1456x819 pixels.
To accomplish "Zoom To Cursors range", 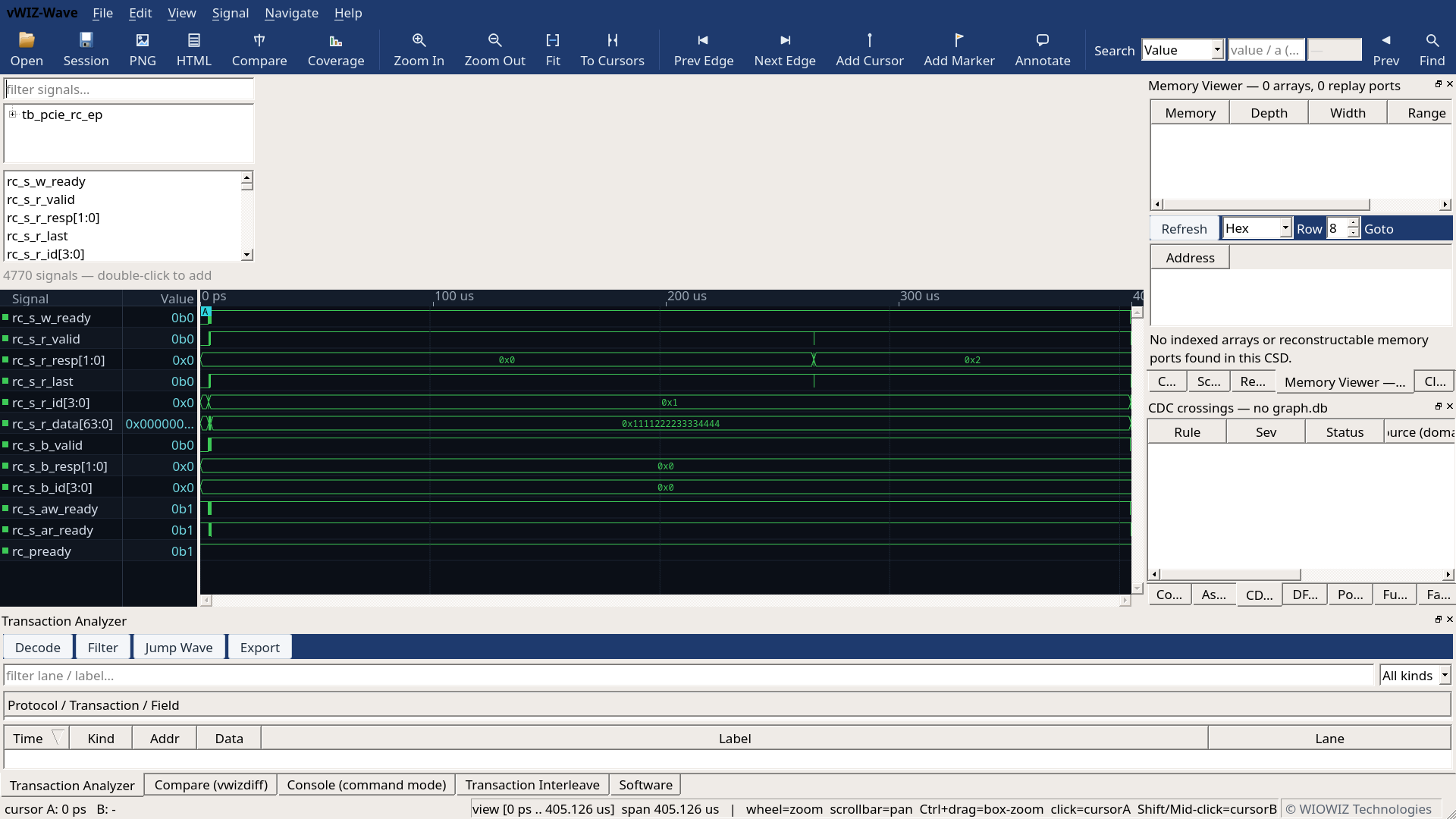I will (612, 49).
